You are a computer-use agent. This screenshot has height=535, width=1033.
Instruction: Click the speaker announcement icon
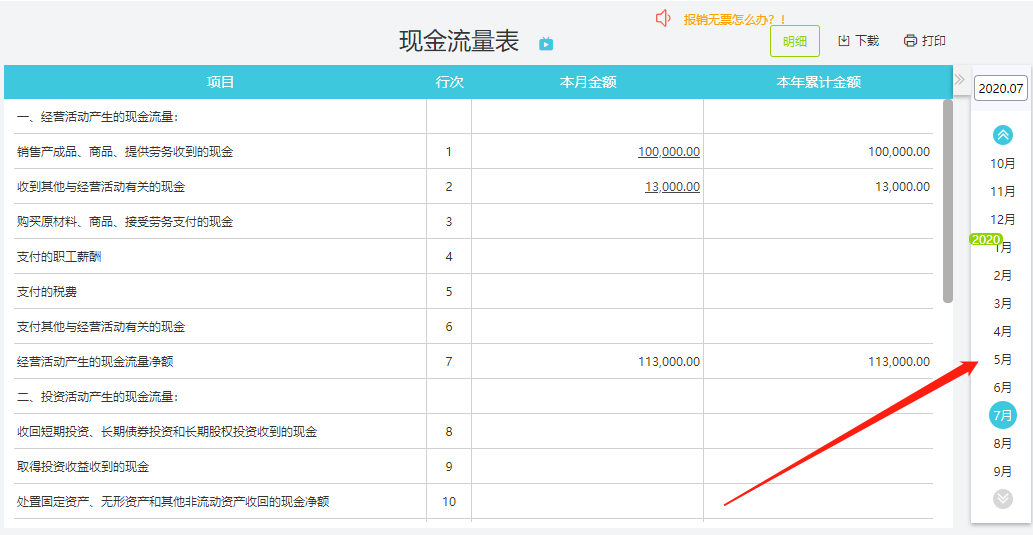pos(663,18)
